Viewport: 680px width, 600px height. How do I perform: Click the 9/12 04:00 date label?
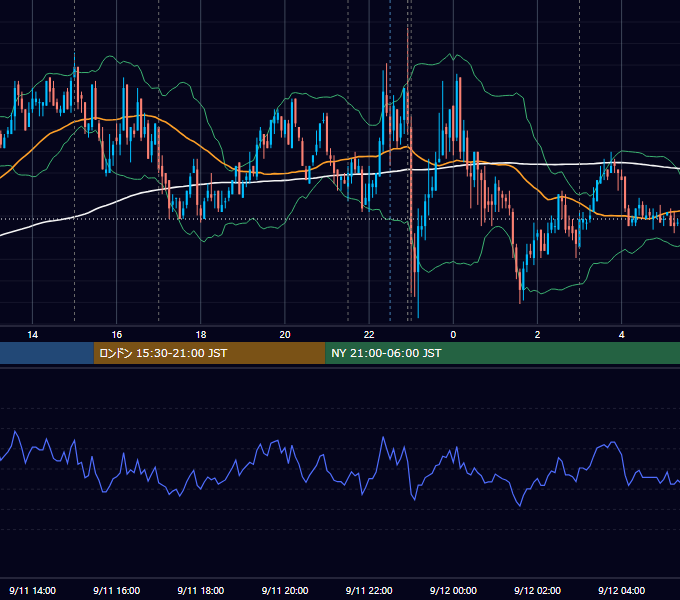point(621,590)
